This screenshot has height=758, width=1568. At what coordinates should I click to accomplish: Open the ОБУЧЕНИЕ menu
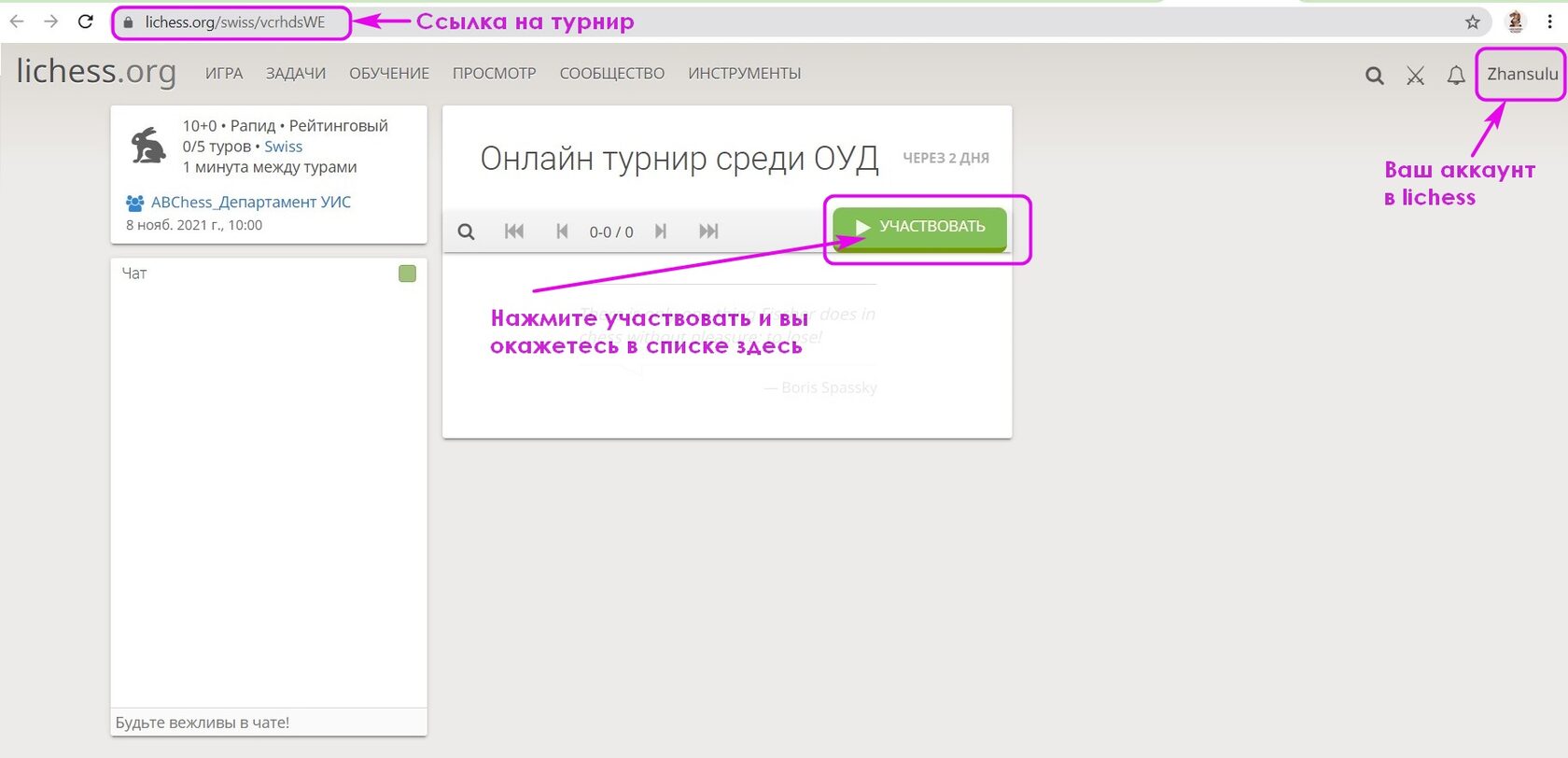389,74
